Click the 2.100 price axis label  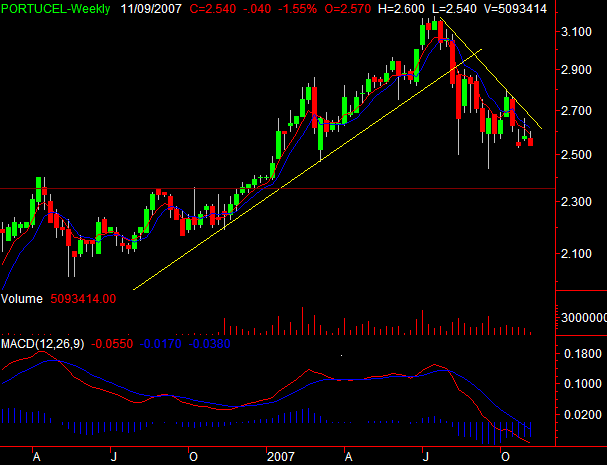click(576, 254)
